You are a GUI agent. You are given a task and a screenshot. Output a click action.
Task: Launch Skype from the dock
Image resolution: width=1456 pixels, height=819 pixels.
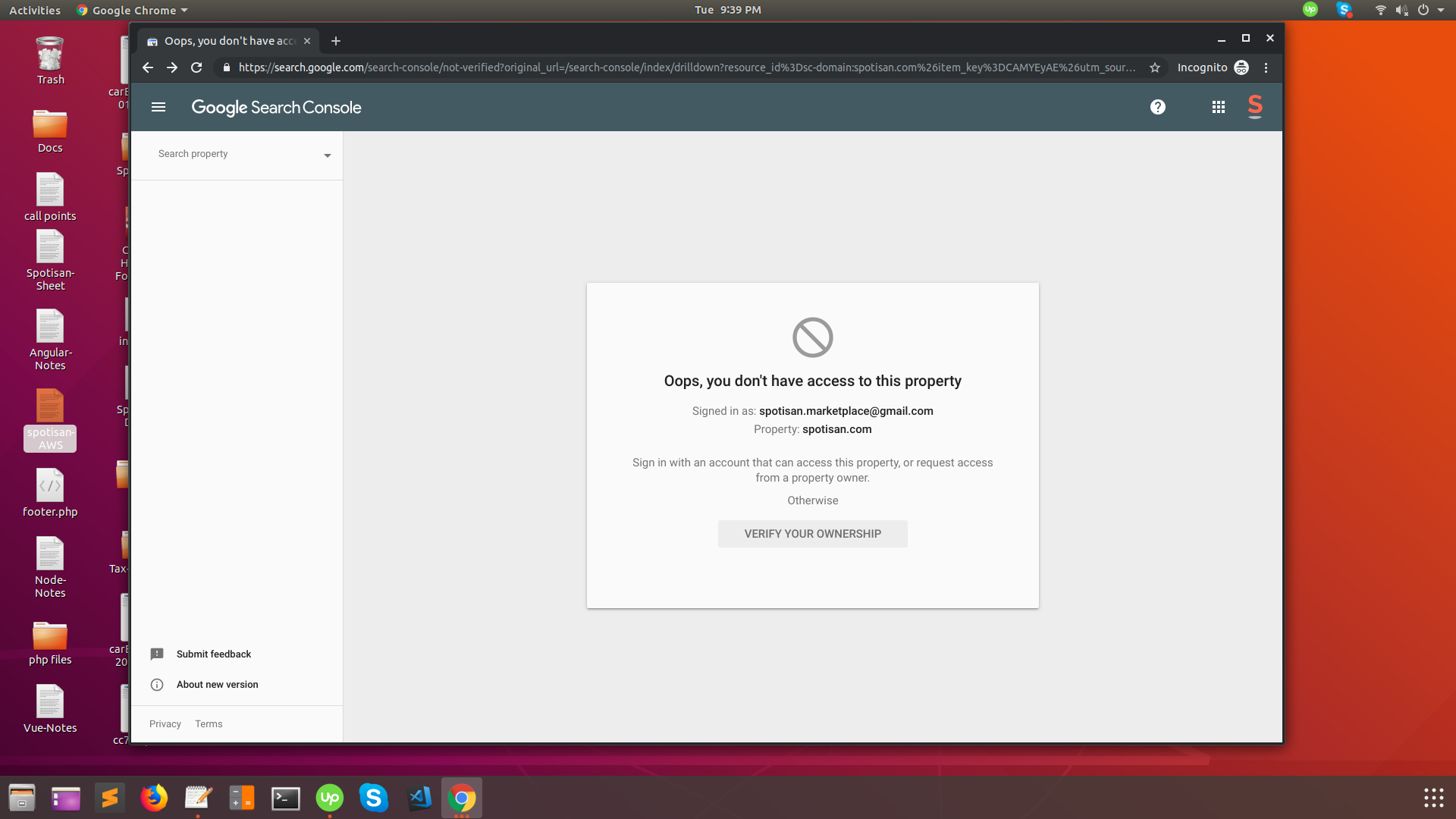pyautogui.click(x=373, y=798)
